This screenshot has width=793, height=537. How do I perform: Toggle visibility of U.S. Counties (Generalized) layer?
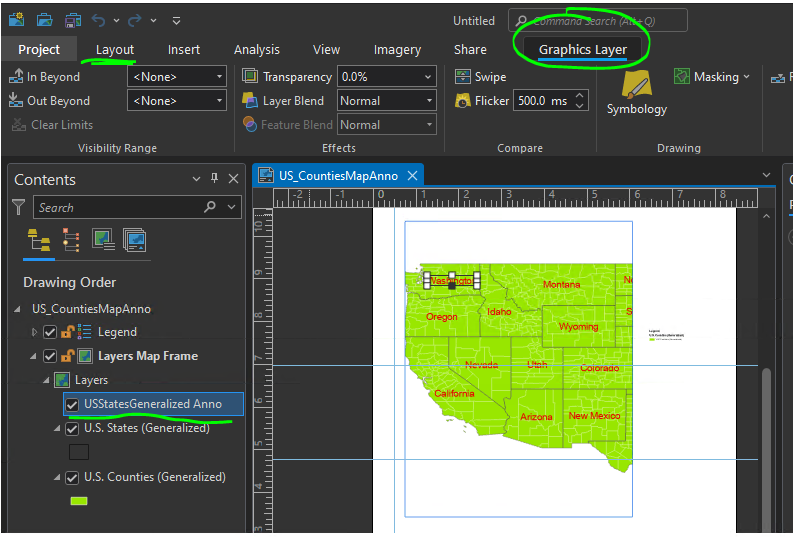point(72,477)
